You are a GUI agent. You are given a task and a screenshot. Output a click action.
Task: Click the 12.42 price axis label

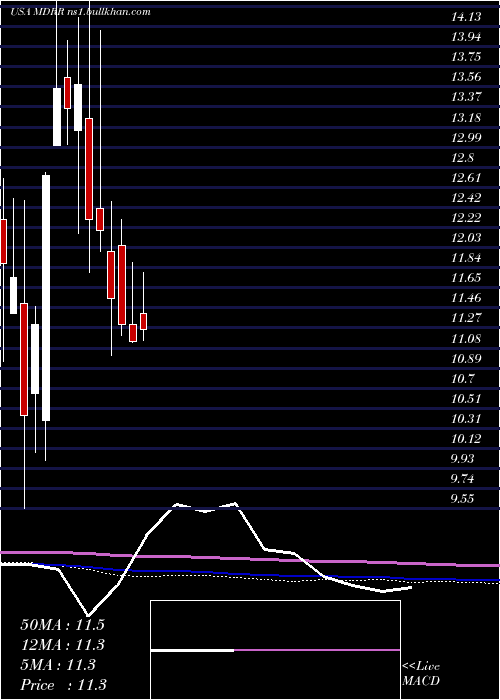(x=466, y=198)
